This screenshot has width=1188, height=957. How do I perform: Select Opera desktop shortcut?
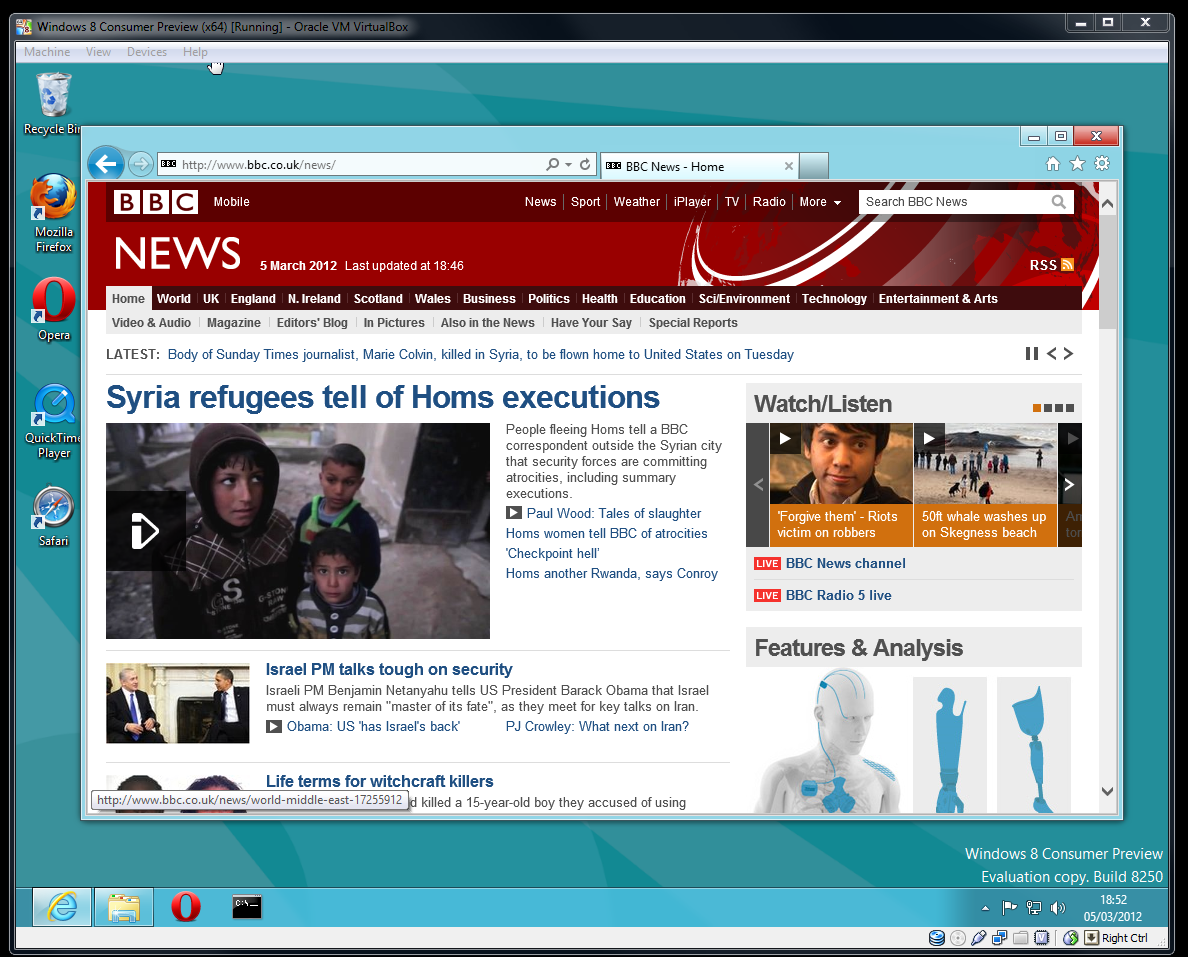(x=53, y=309)
